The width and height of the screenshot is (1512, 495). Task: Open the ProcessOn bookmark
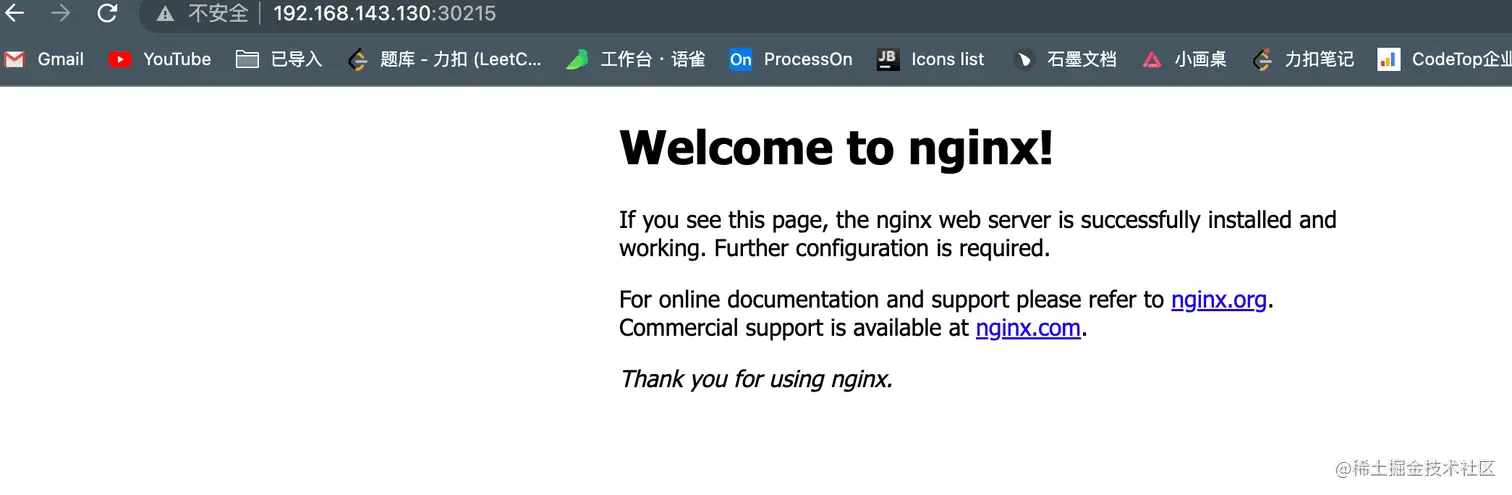(x=791, y=59)
